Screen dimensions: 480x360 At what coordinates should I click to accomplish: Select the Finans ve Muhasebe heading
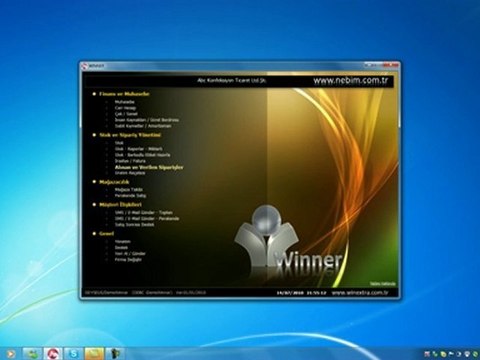[x=124, y=94]
